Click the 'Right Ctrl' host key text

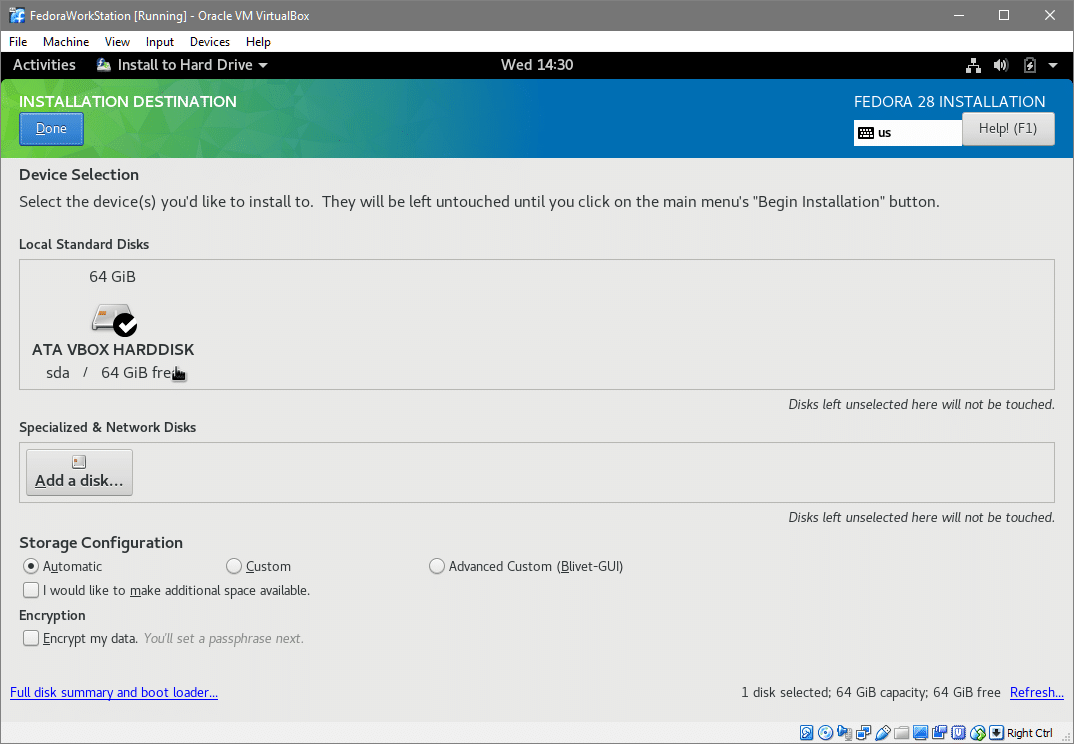(x=1029, y=733)
